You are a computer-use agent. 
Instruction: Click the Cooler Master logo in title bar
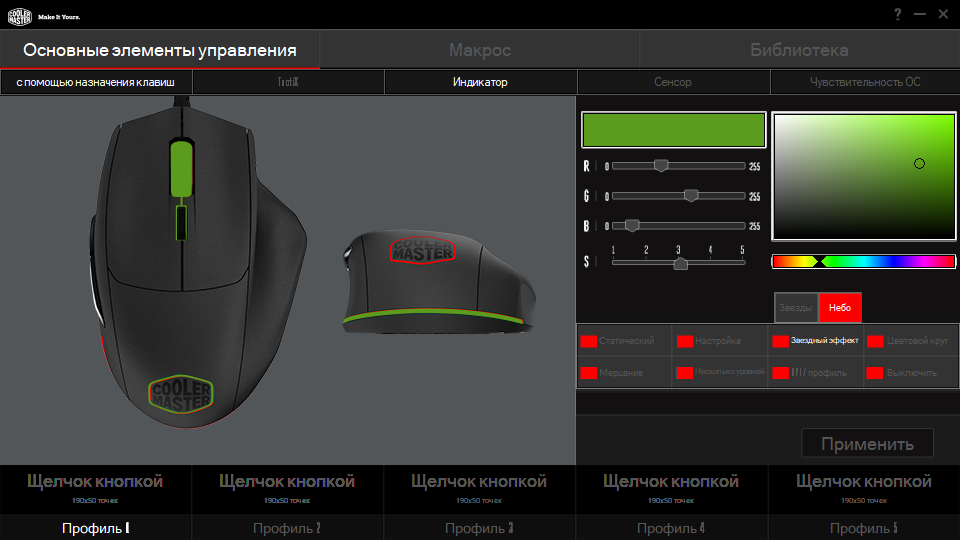(20, 17)
